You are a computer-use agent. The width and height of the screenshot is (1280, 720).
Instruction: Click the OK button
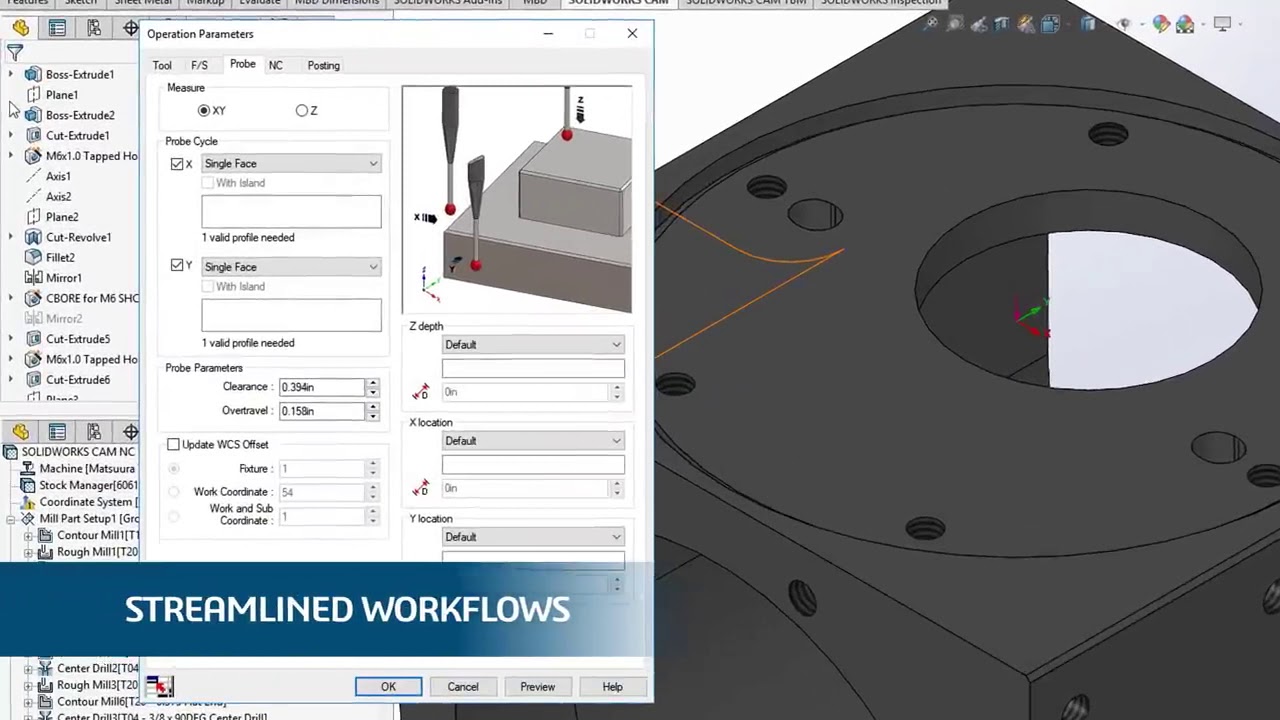(x=388, y=687)
